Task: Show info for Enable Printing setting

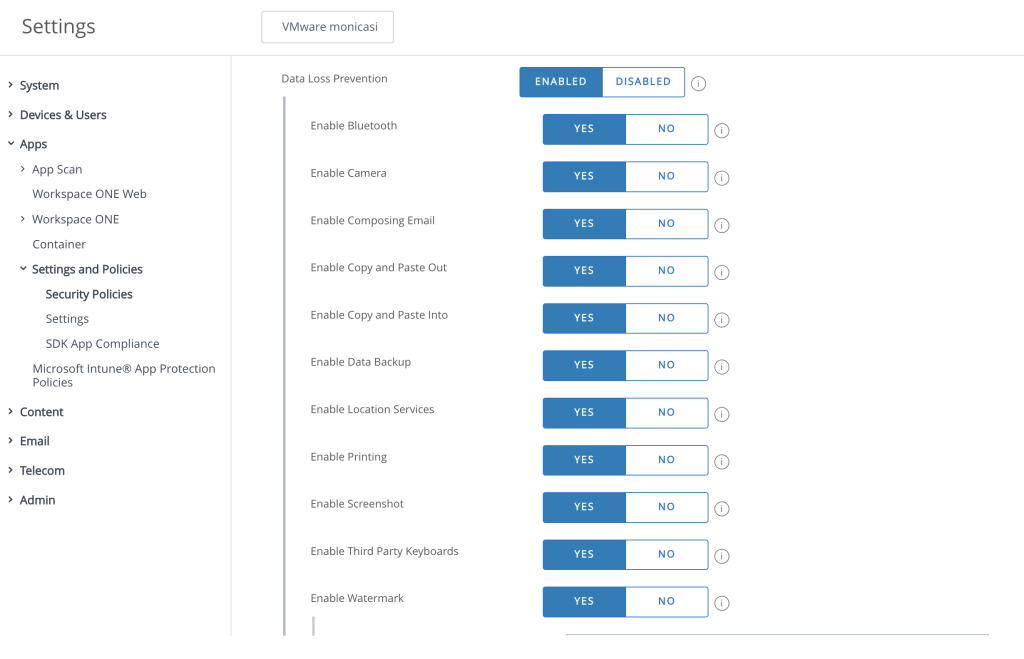Action: pos(721,462)
